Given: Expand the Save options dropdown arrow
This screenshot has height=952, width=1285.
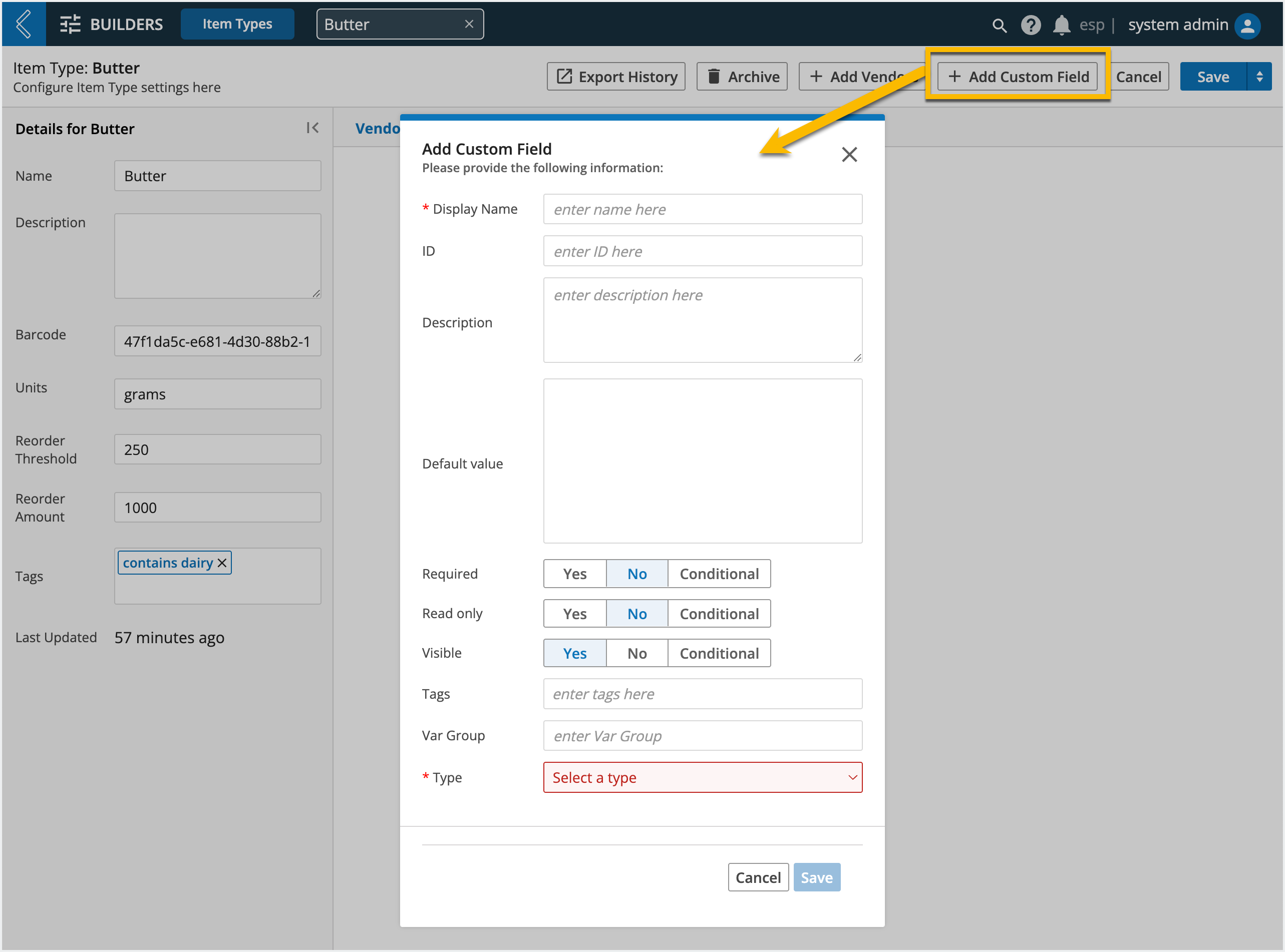Looking at the screenshot, I should tap(1259, 77).
